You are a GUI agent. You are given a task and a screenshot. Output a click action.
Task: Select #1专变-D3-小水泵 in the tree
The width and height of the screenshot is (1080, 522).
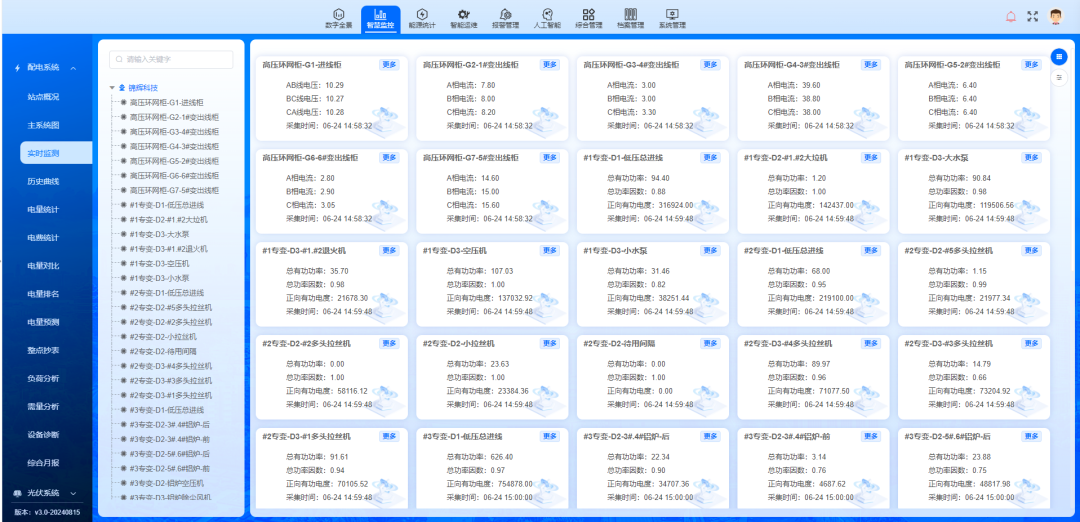tap(158, 278)
